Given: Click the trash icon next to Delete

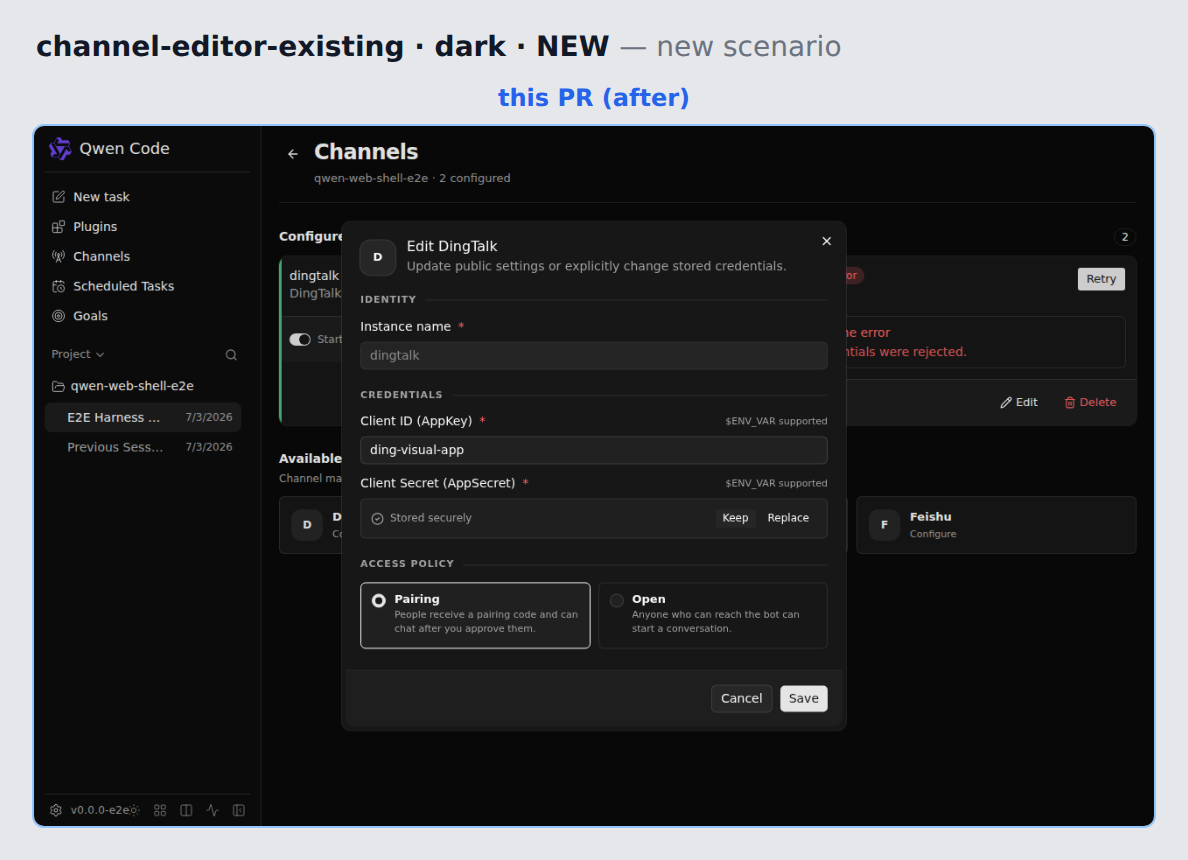Looking at the screenshot, I should pos(1070,402).
